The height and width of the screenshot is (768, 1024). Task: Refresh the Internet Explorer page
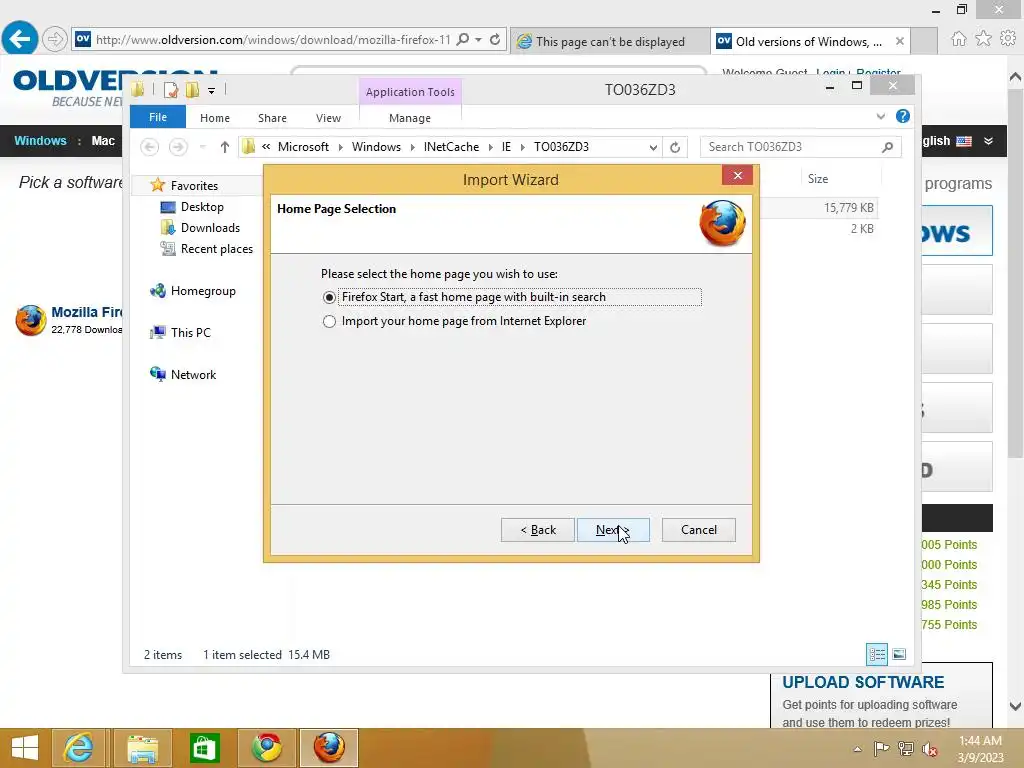point(495,40)
